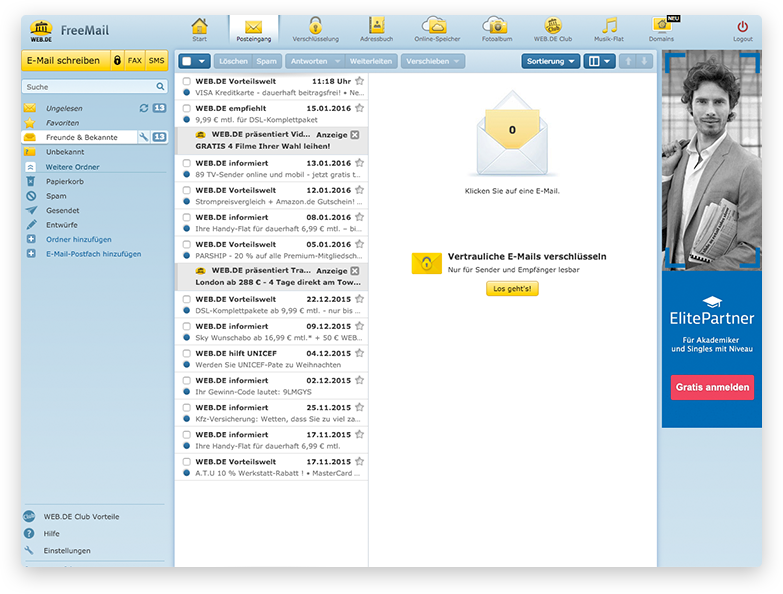Go to previous email arrow up
This screenshot has width=783, height=594.
(628, 61)
